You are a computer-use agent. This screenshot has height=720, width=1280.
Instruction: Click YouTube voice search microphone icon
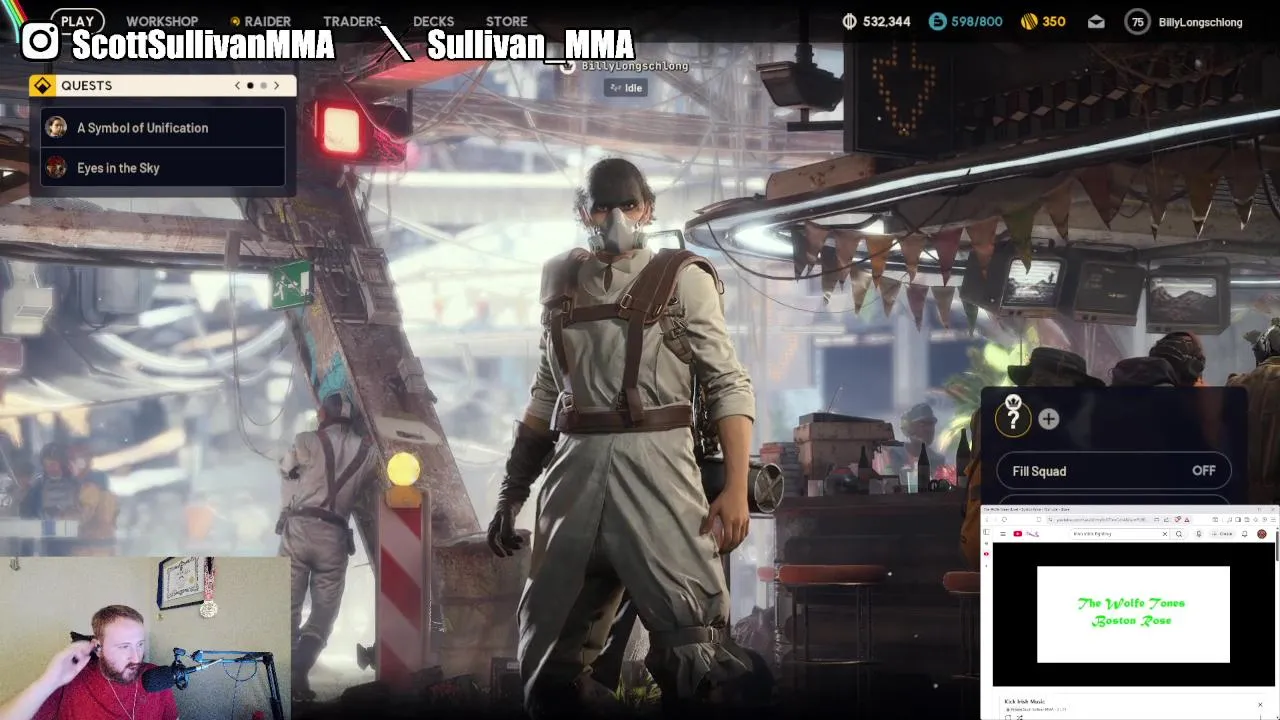pyautogui.click(x=1199, y=534)
